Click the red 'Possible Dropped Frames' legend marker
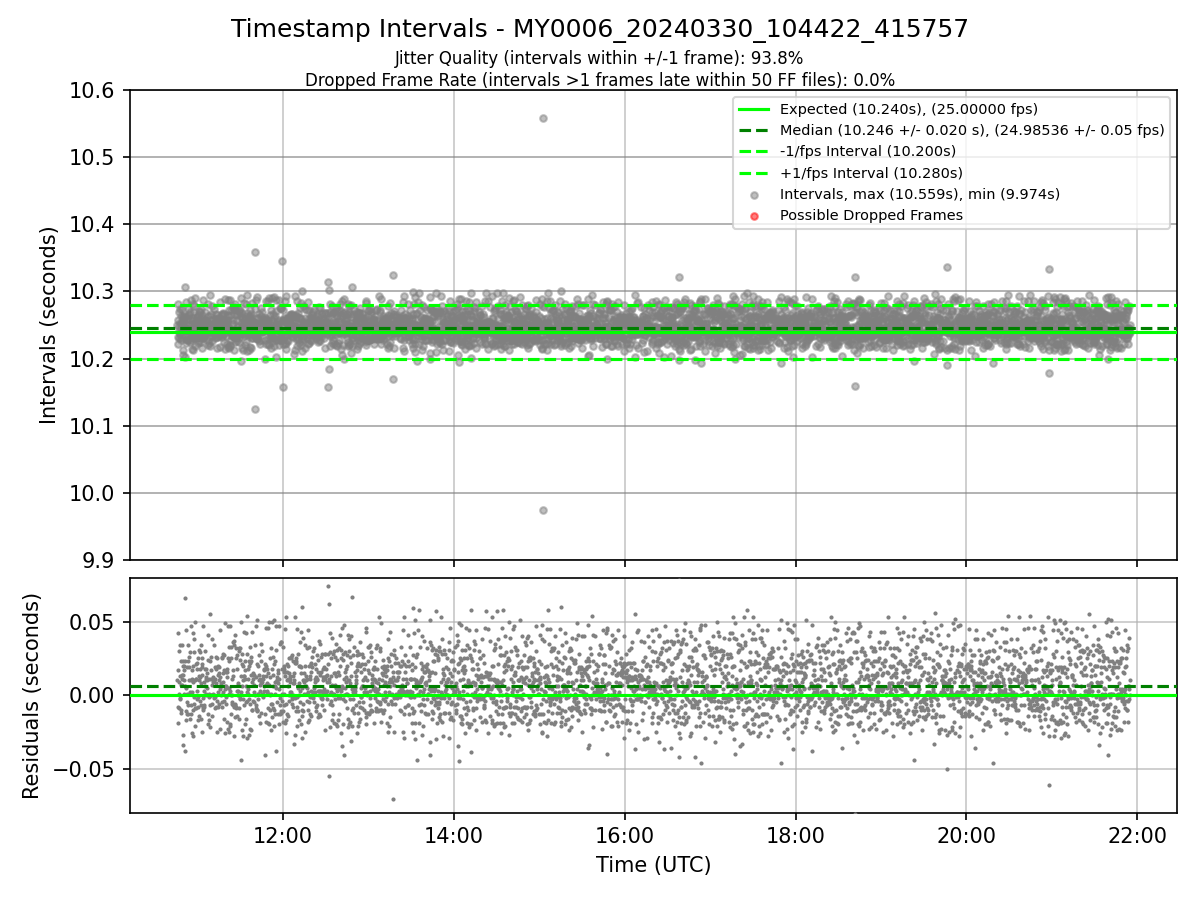 click(x=755, y=216)
